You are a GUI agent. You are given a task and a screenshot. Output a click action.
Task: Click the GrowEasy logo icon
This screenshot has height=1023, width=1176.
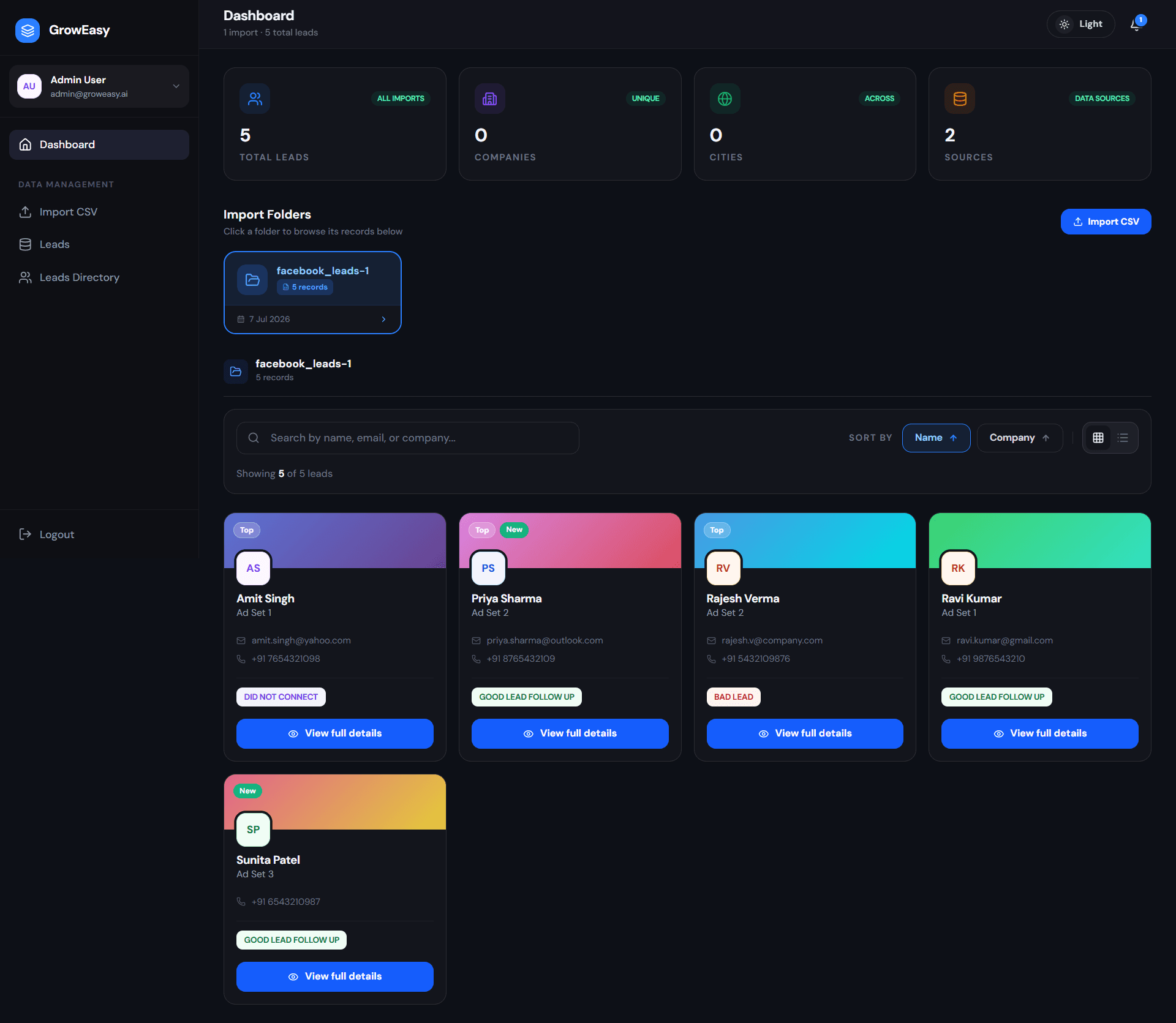click(28, 30)
